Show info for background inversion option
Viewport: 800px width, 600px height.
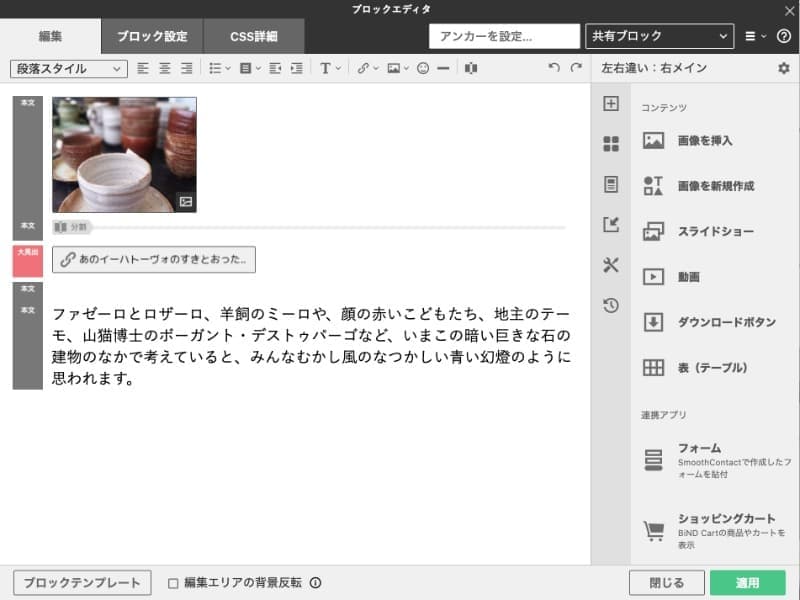point(315,583)
